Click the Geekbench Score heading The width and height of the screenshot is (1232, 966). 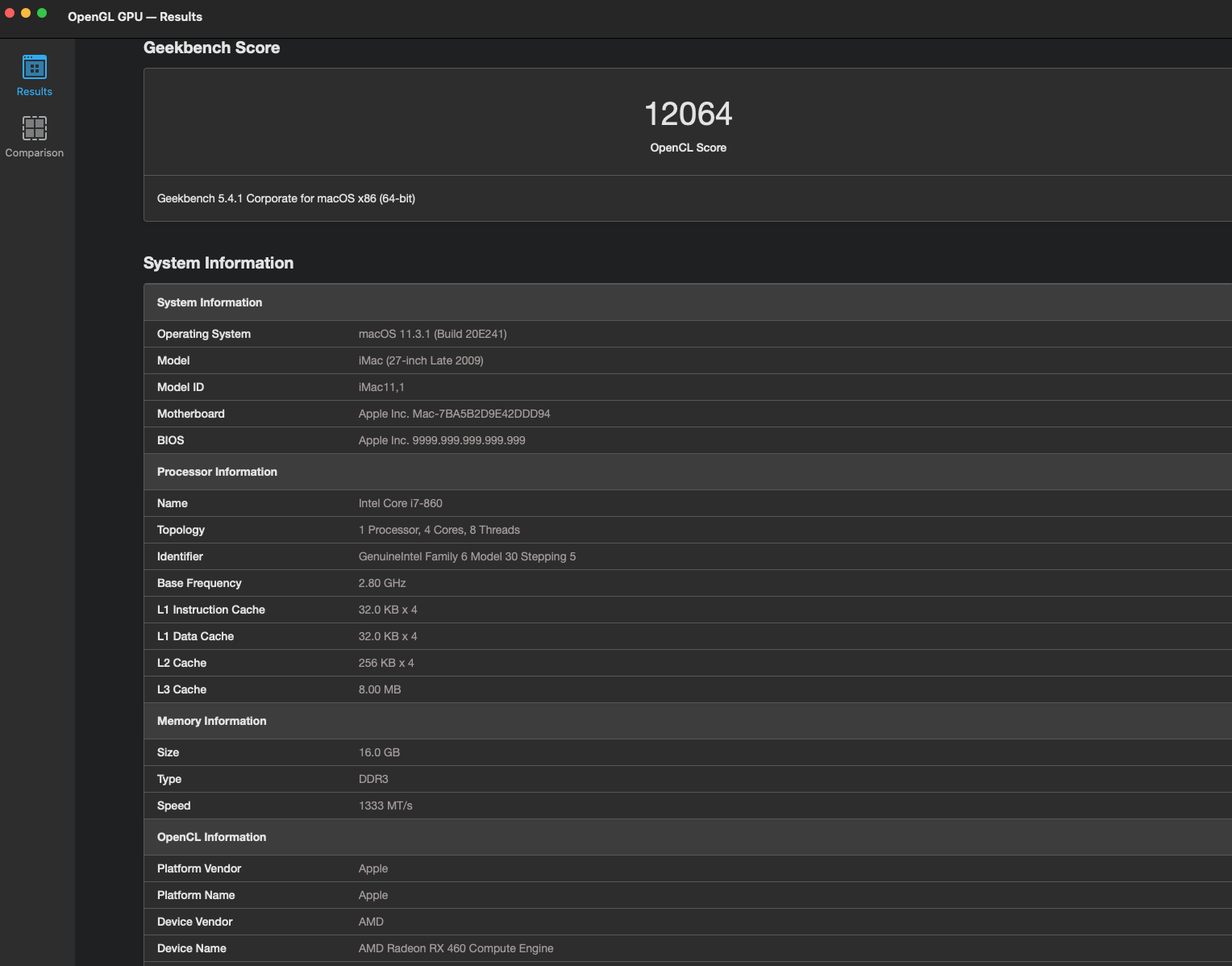pos(211,48)
